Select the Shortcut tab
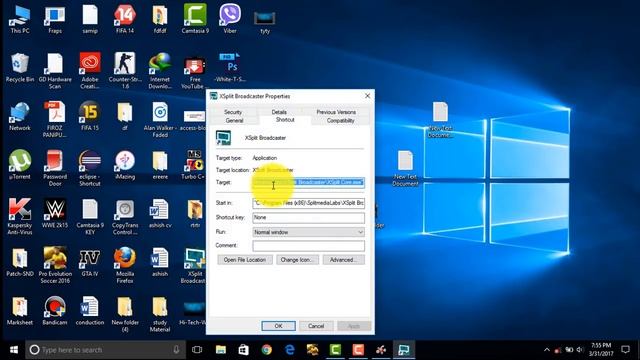 [285, 120]
